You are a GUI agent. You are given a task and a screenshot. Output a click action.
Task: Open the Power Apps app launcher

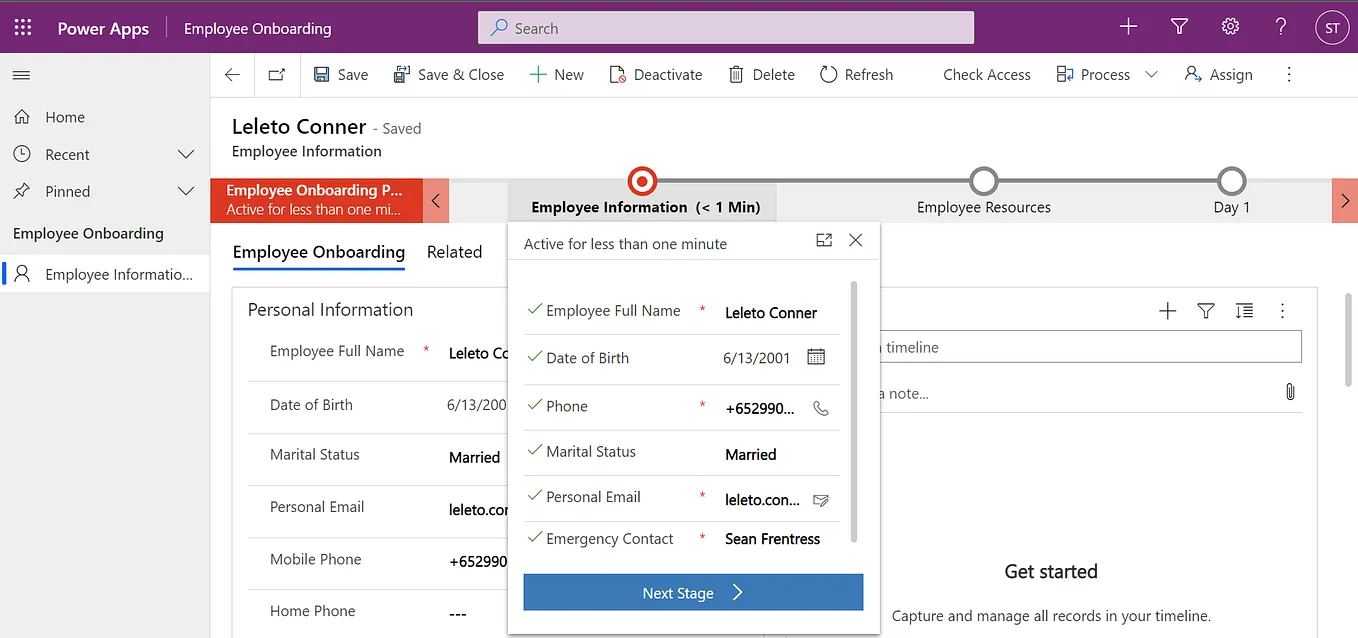(23, 26)
